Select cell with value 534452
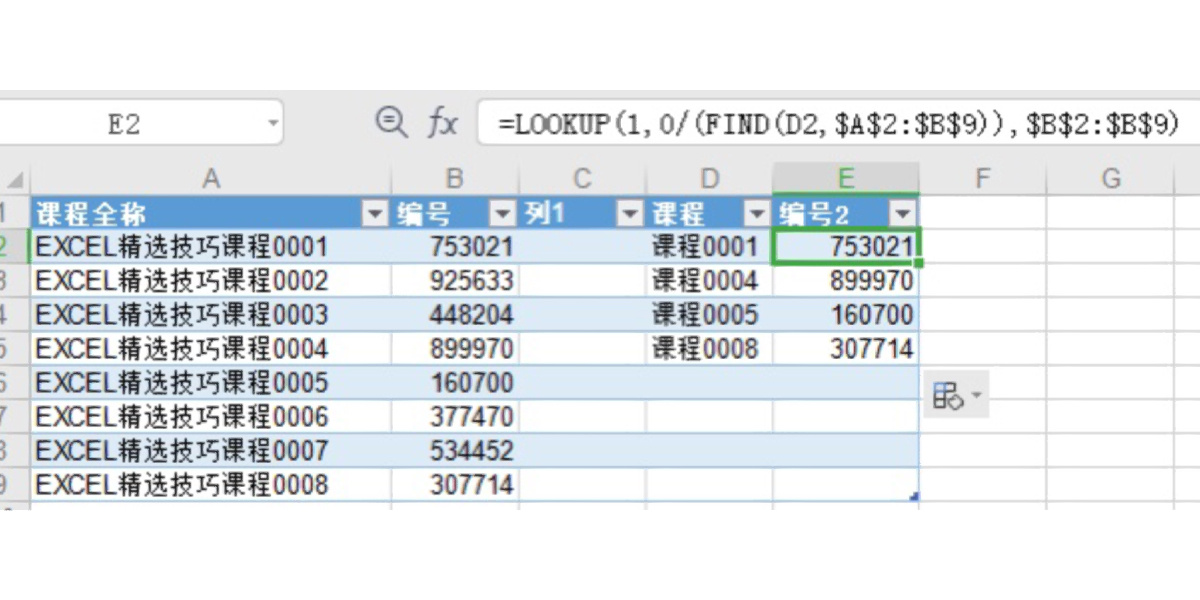 [x=455, y=450]
